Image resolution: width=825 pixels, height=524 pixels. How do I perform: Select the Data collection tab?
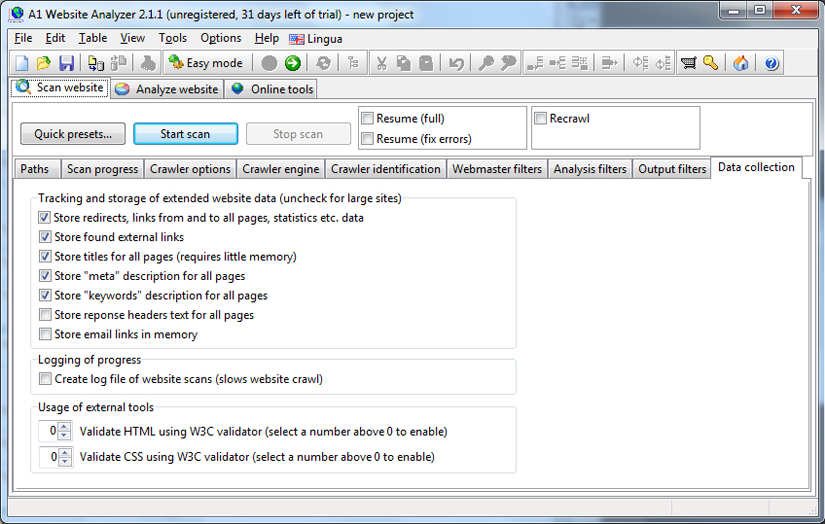756,167
